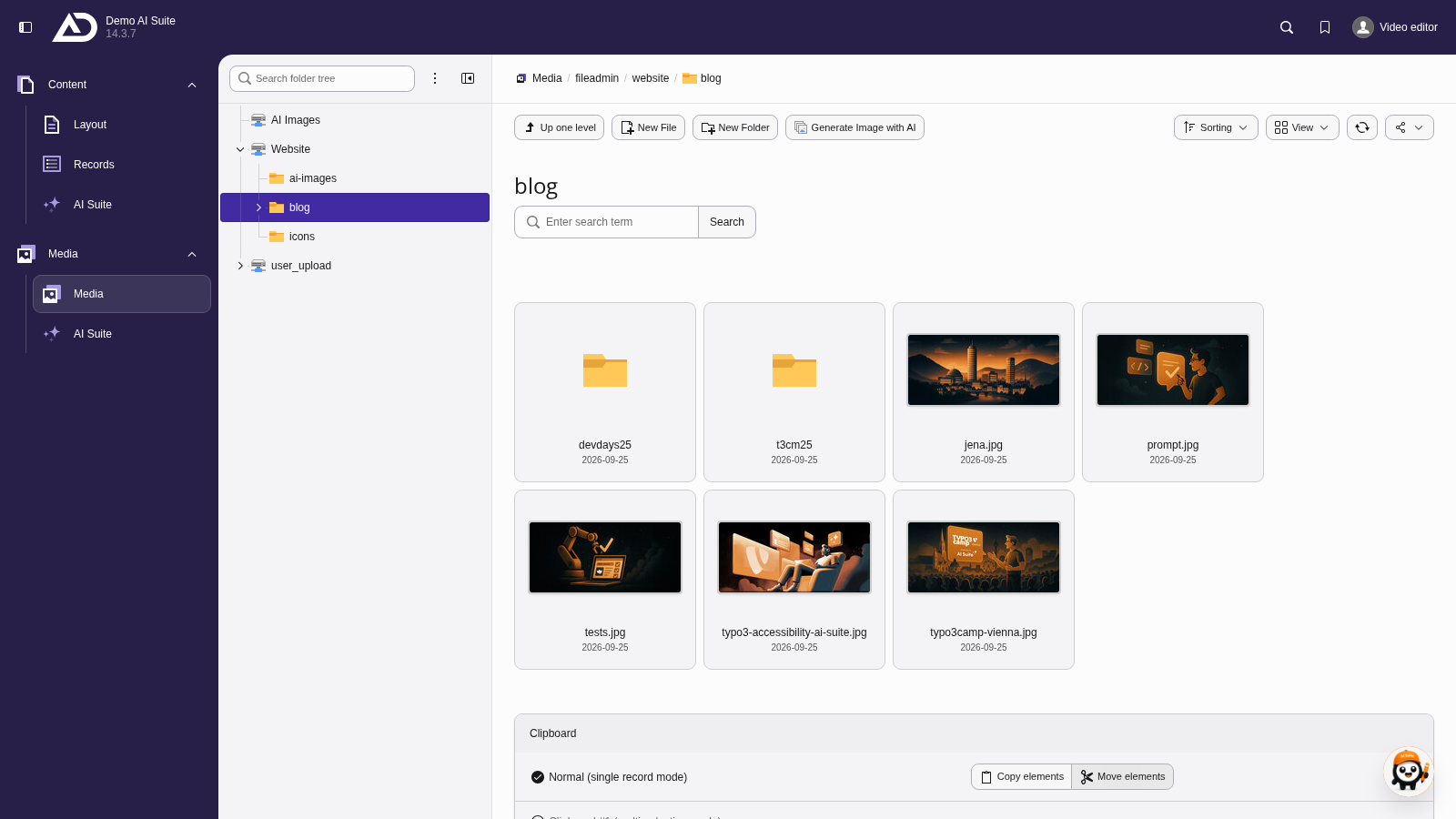Screen dimensions: 1456x819
Task: Open AI Suite under Content
Action: tap(122, 205)
